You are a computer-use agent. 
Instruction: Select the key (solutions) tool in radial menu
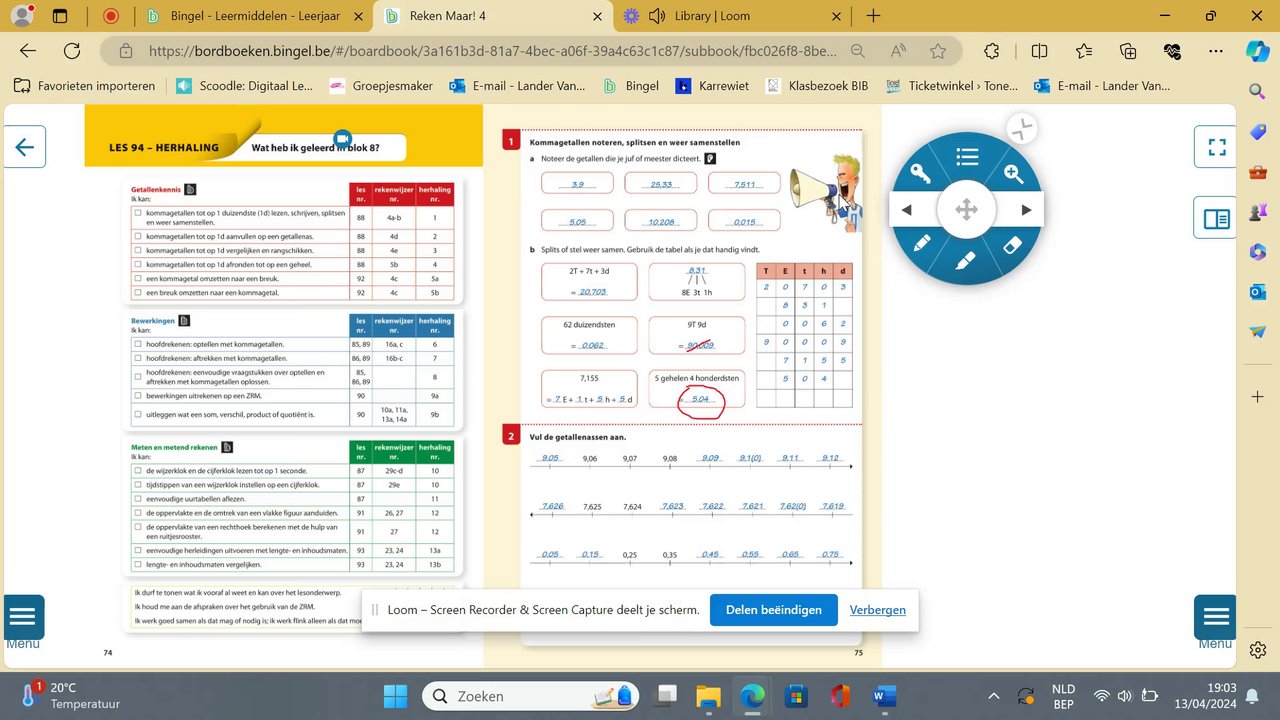920,174
